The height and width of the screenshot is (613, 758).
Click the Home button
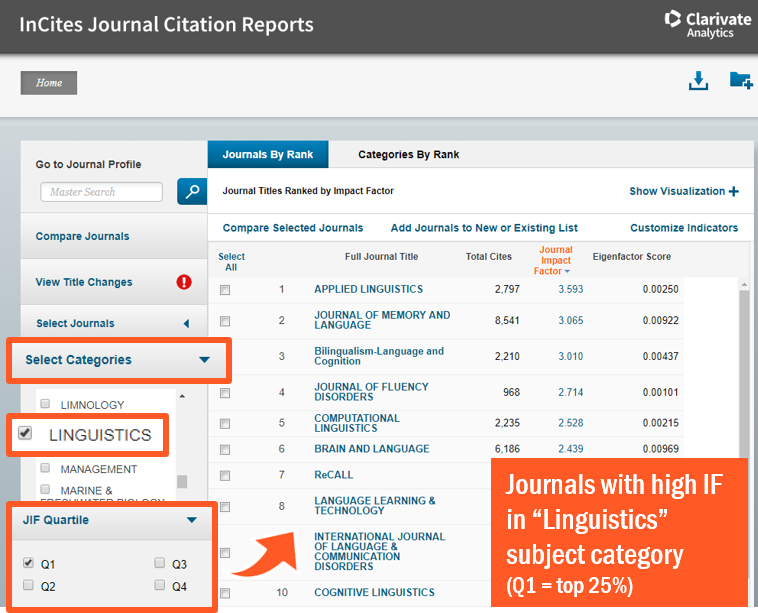[x=49, y=83]
